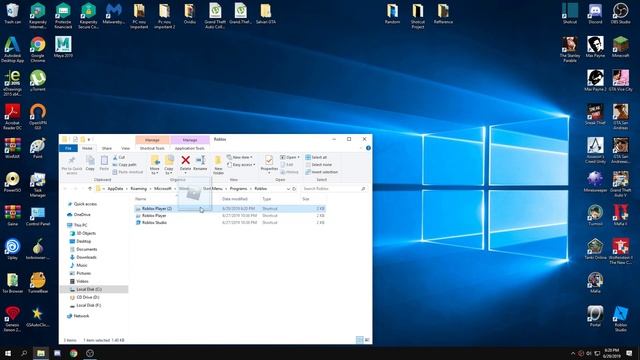Open Google Chrome desktop shortcut
This screenshot has width=640, height=360.
pos(38,49)
